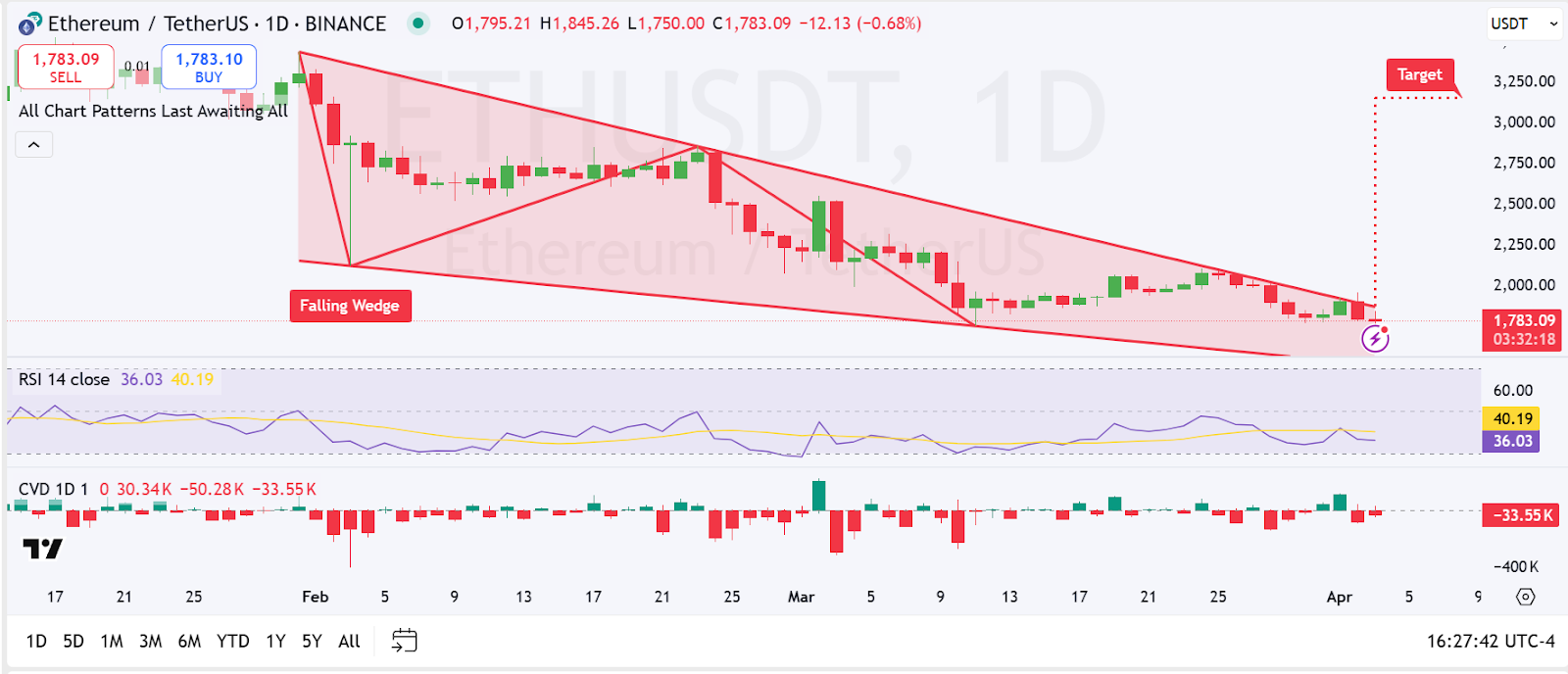Select the 6M time range

(x=189, y=641)
